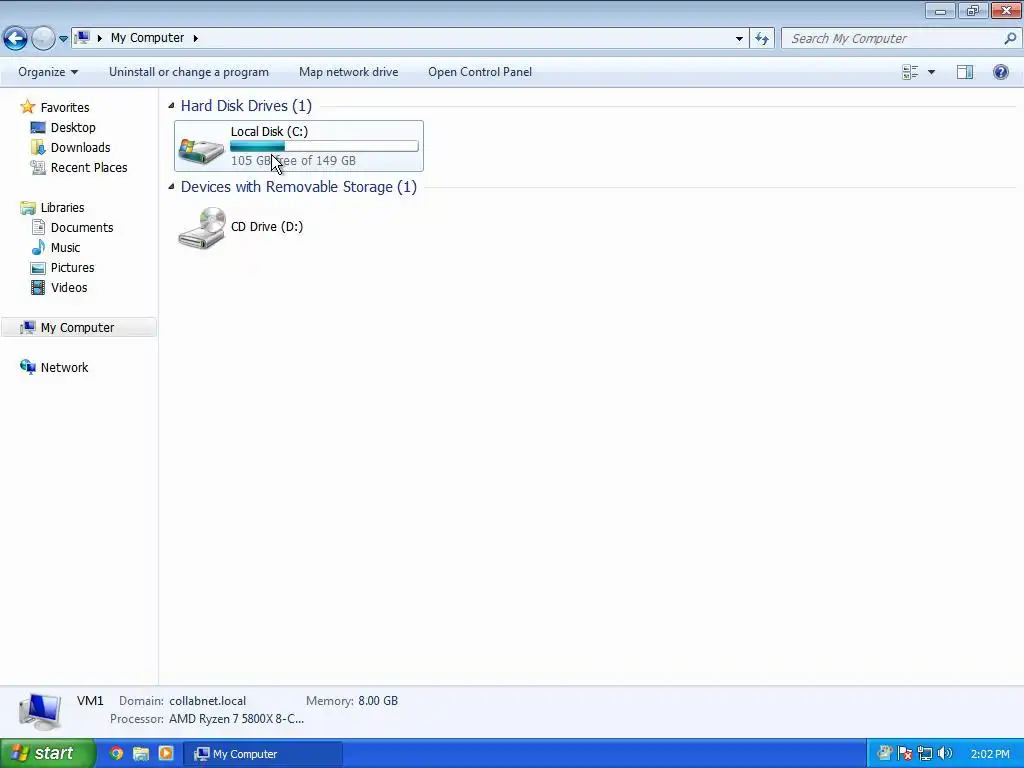Restore down the My Computer window
1024x768 pixels.
[x=973, y=10]
